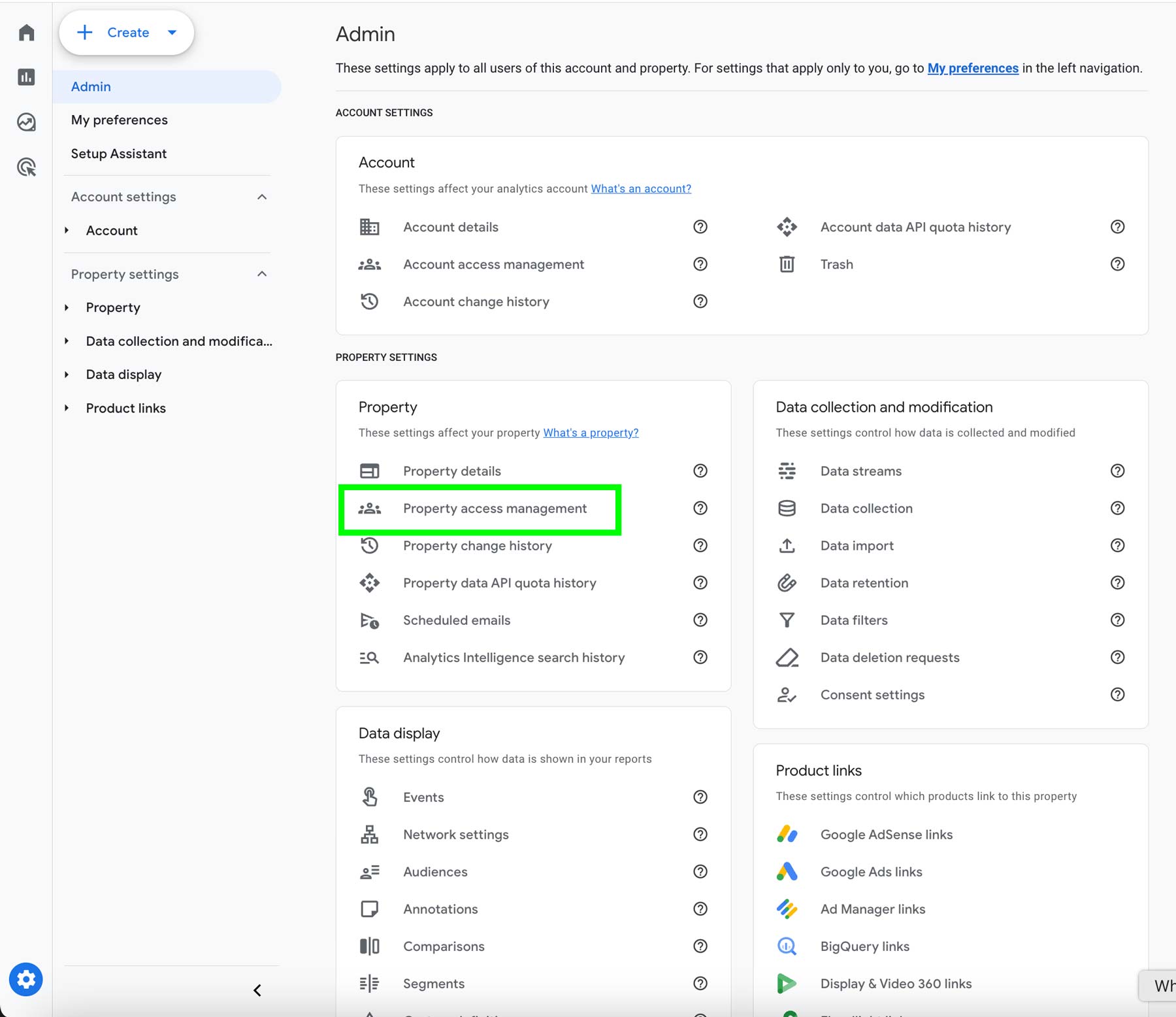The image size is (1176, 1017).
Task: Click the help icon beside Account details
Action: [x=700, y=227]
